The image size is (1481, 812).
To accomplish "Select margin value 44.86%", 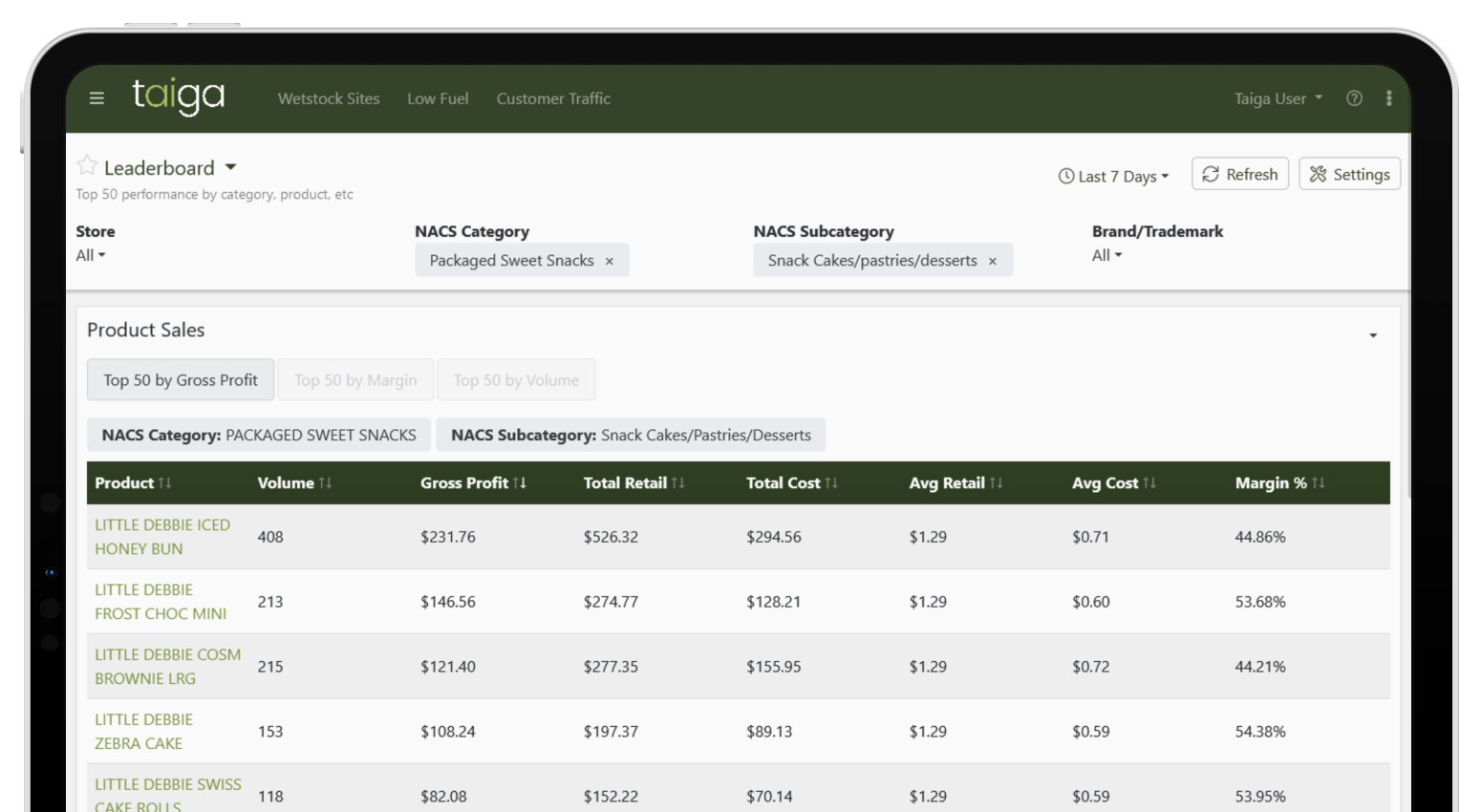I will click(1260, 537).
